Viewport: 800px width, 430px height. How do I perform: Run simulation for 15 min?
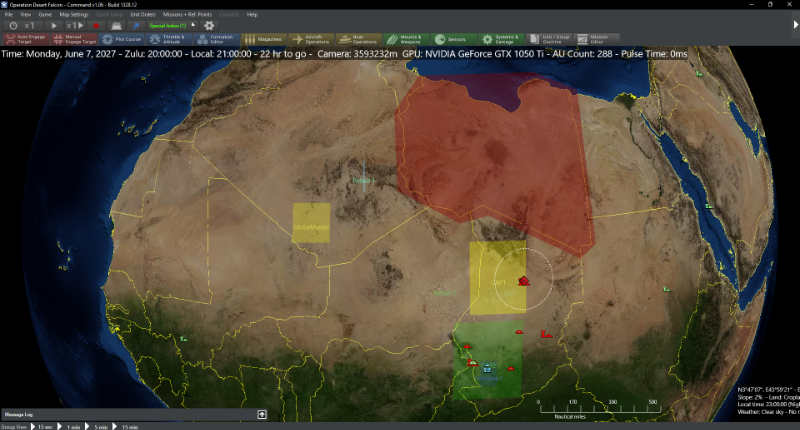click(x=126, y=426)
